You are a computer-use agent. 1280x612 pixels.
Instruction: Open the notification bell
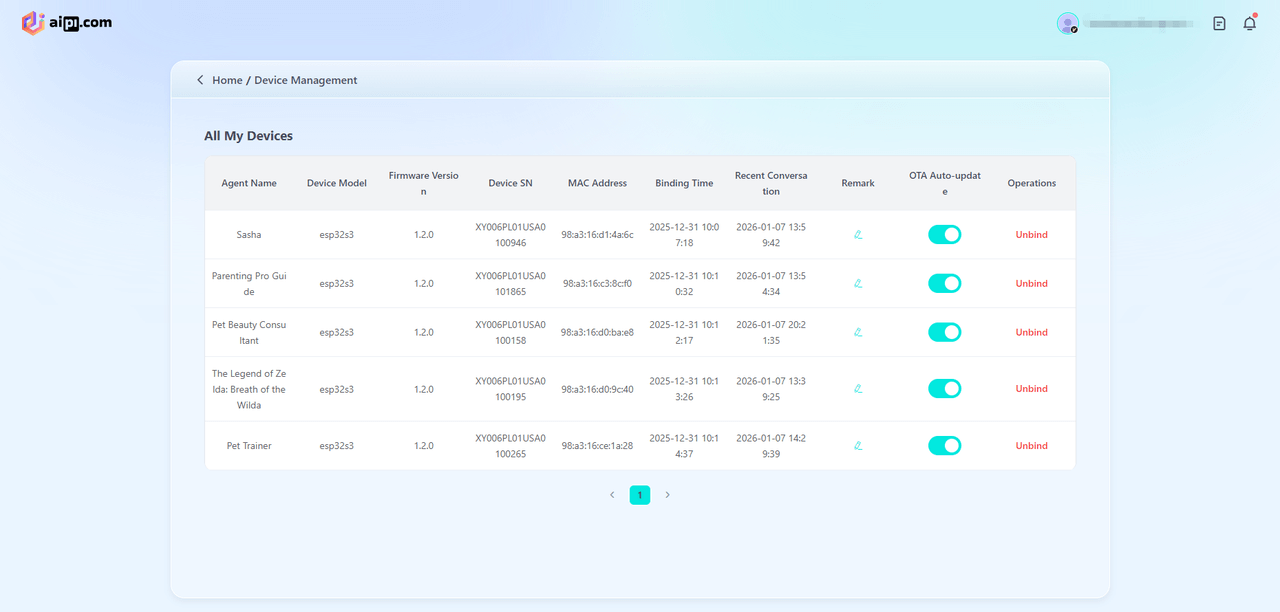[x=1249, y=23]
